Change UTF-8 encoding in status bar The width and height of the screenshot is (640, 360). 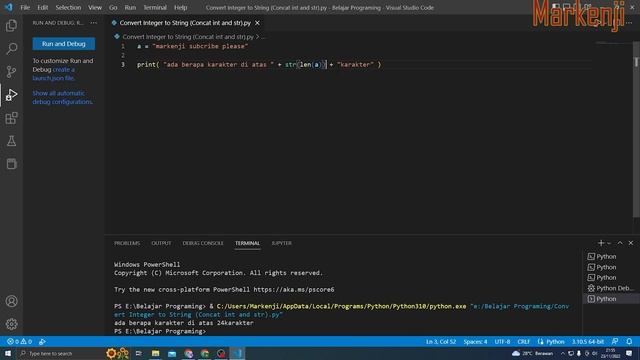pyautogui.click(x=502, y=342)
